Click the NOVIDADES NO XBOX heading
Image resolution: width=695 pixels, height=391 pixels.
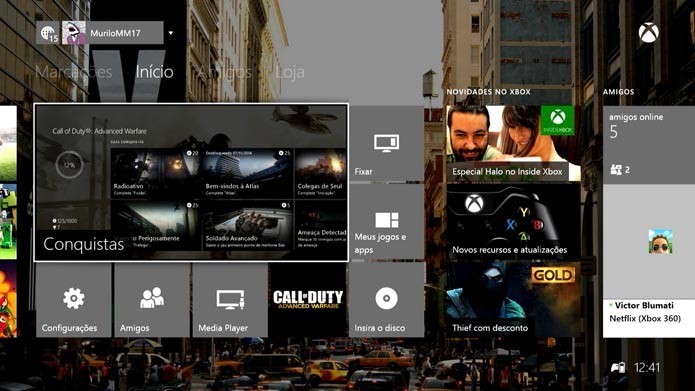pyautogui.click(x=488, y=92)
